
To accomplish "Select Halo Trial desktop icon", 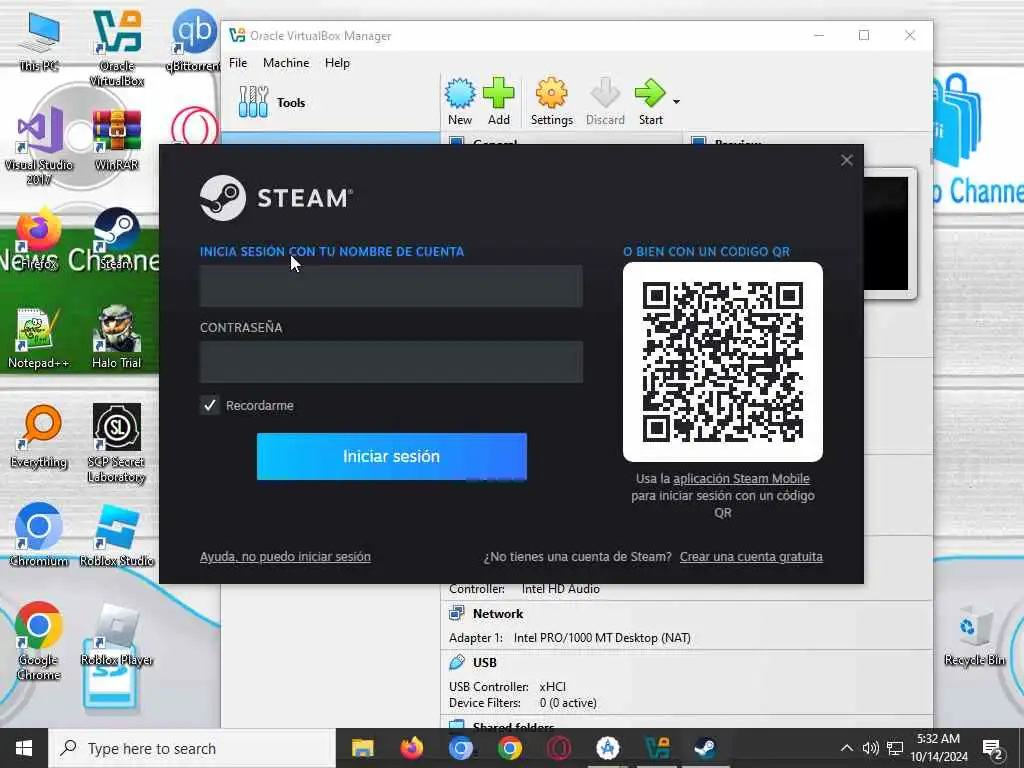I will tap(117, 338).
